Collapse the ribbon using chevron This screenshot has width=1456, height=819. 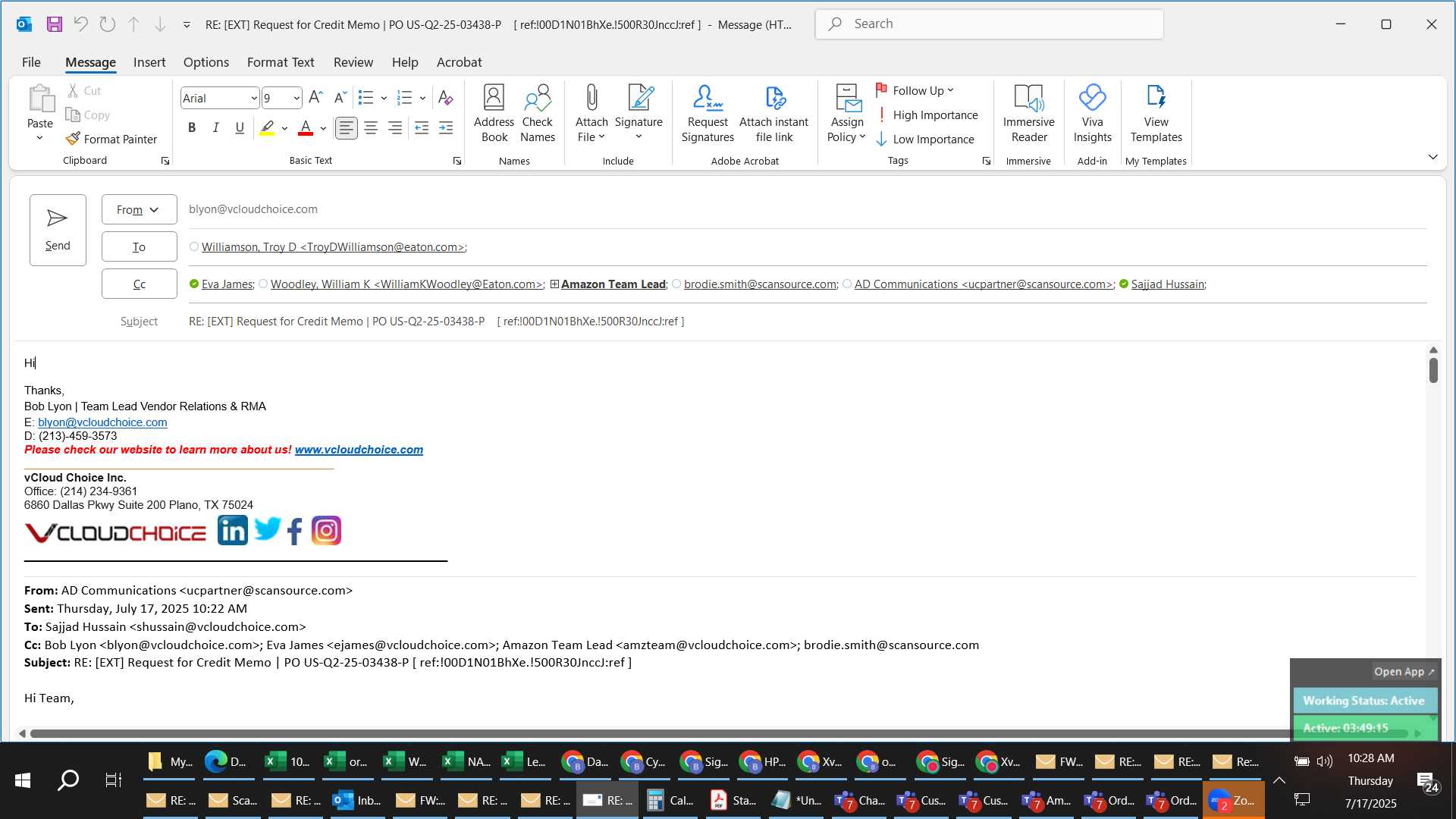point(1432,157)
